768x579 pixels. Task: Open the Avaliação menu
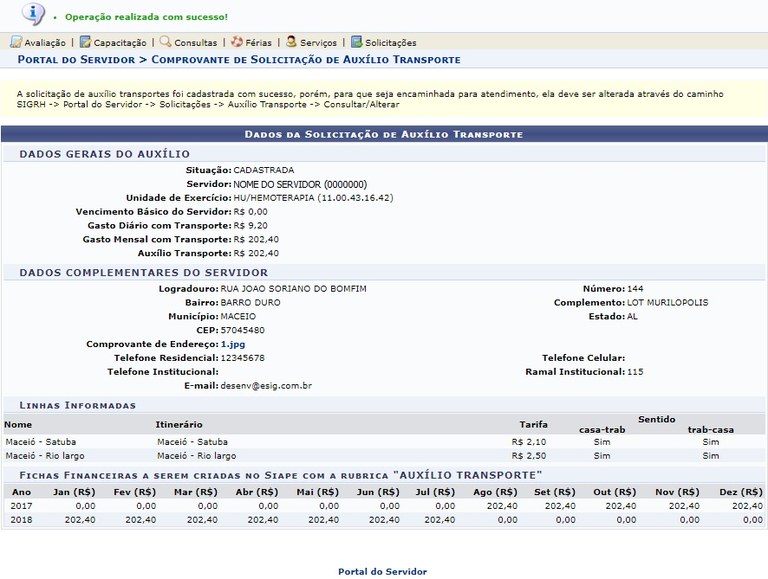[45, 43]
